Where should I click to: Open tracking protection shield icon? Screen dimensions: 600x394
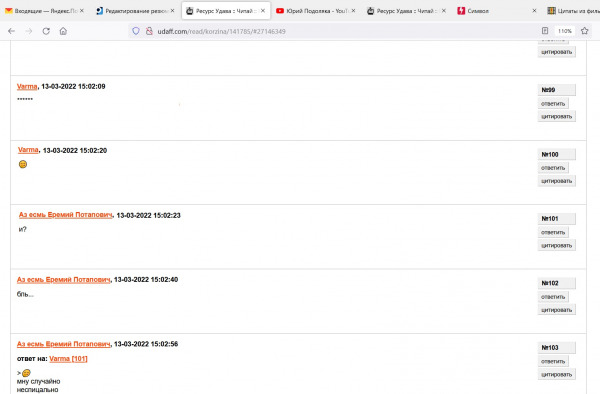pyautogui.click(x=136, y=31)
